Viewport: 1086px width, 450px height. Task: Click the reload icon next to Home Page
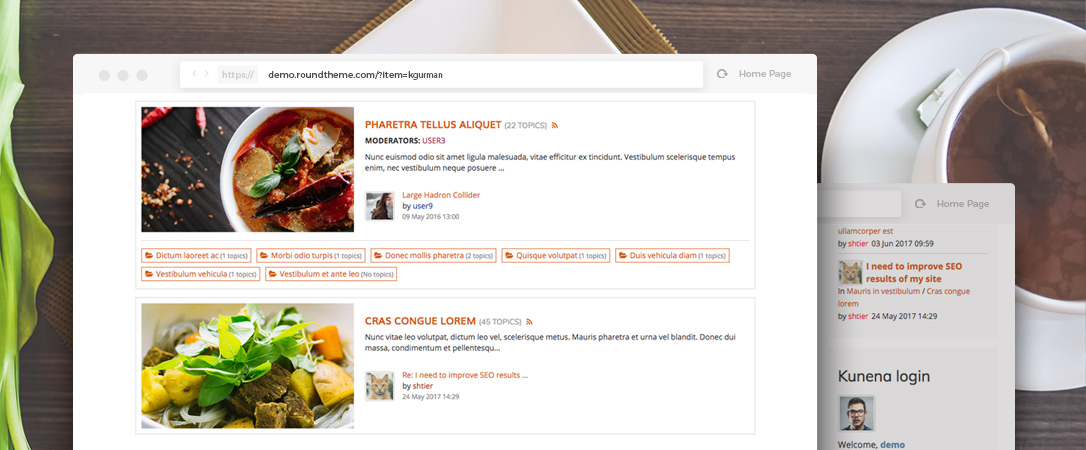pyautogui.click(x=722, y=74)
